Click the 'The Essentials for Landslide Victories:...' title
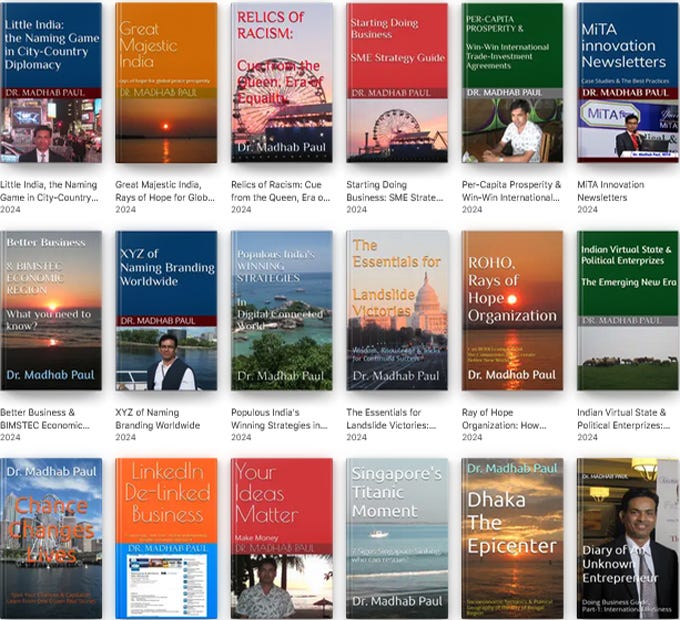680x620 pixels. click(391, 419)
